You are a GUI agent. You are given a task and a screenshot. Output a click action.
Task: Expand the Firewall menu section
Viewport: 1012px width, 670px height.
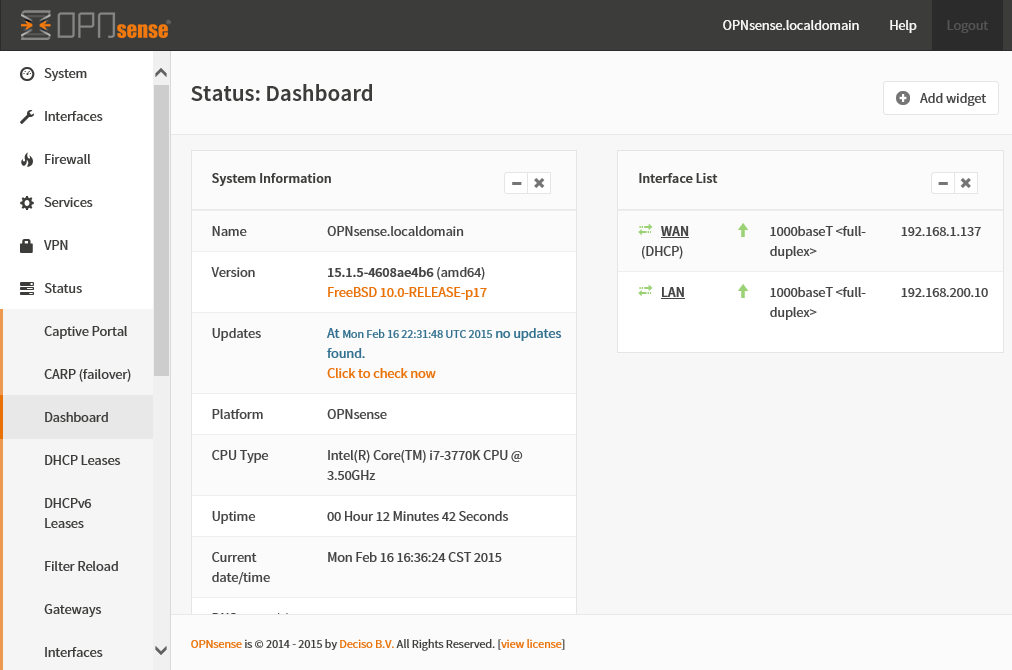(x=67, y=160)
